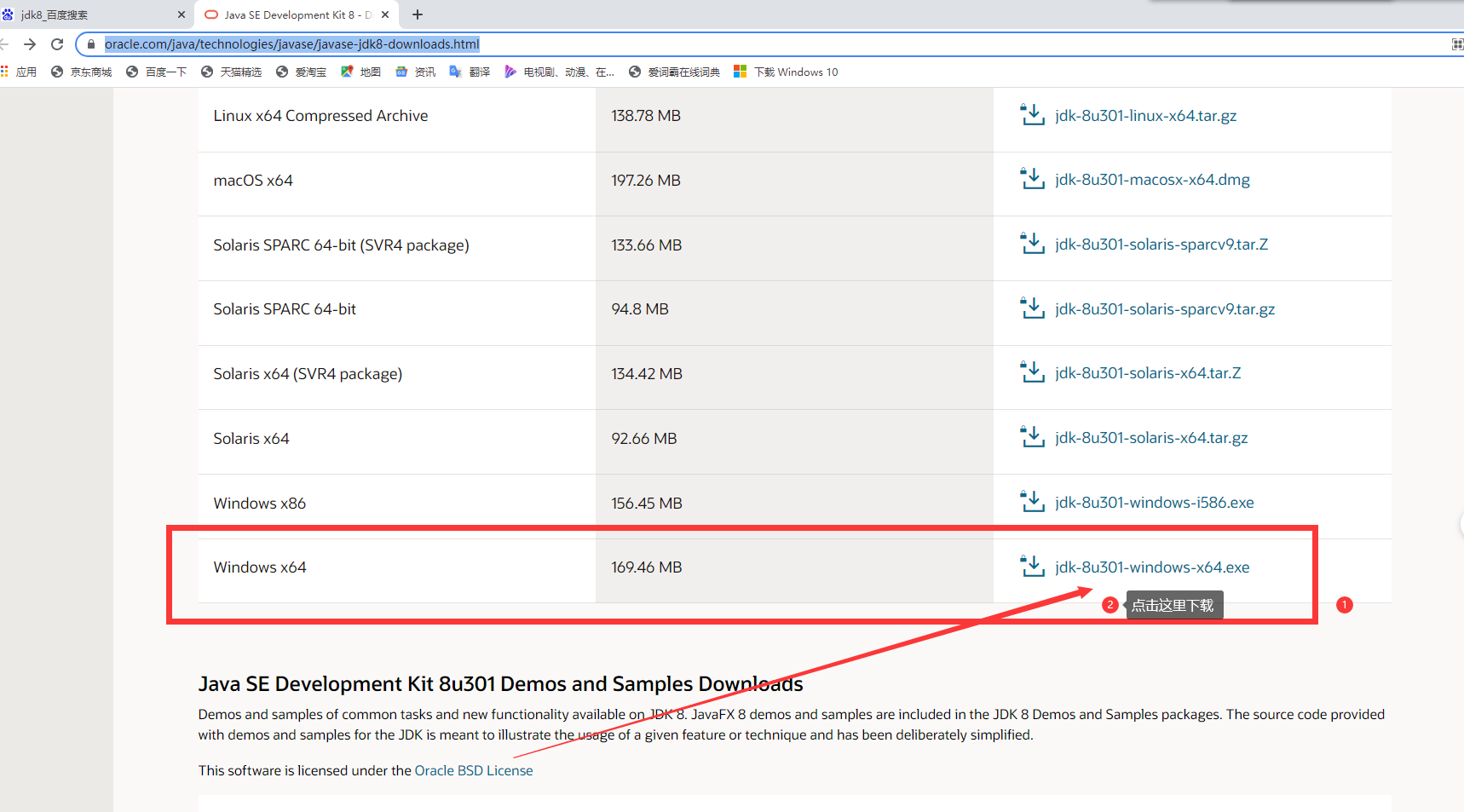Click Solaris SPARC 64-bit (SVR4 package) label
The height and width of the screenshot is (812, 1464).
341,245
